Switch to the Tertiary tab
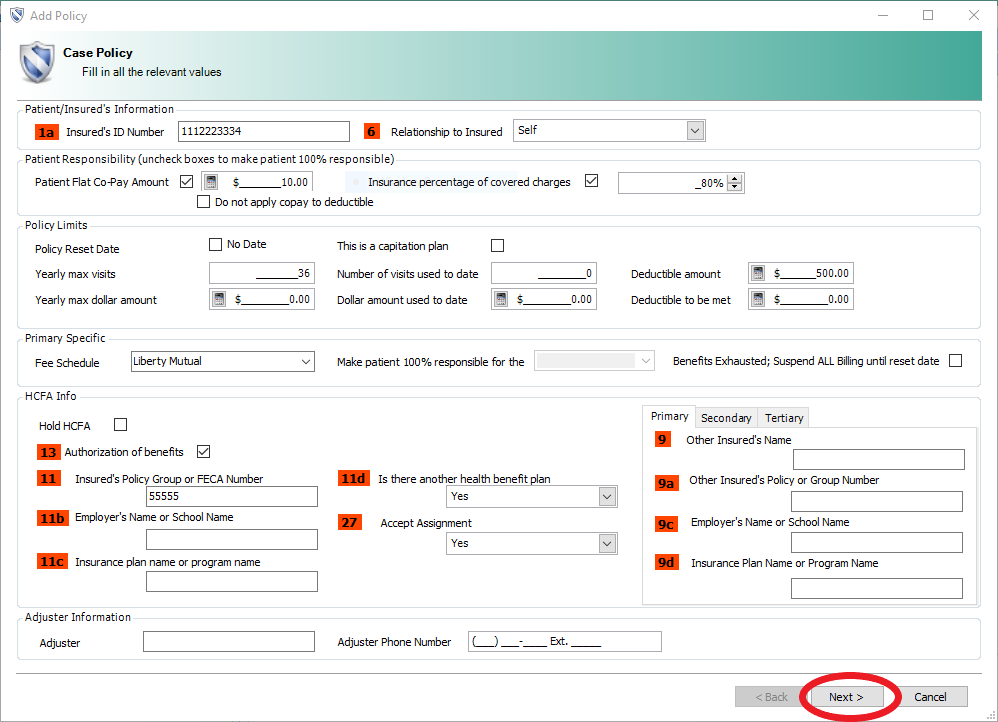998x722 pixels. (x=784, y=418)
